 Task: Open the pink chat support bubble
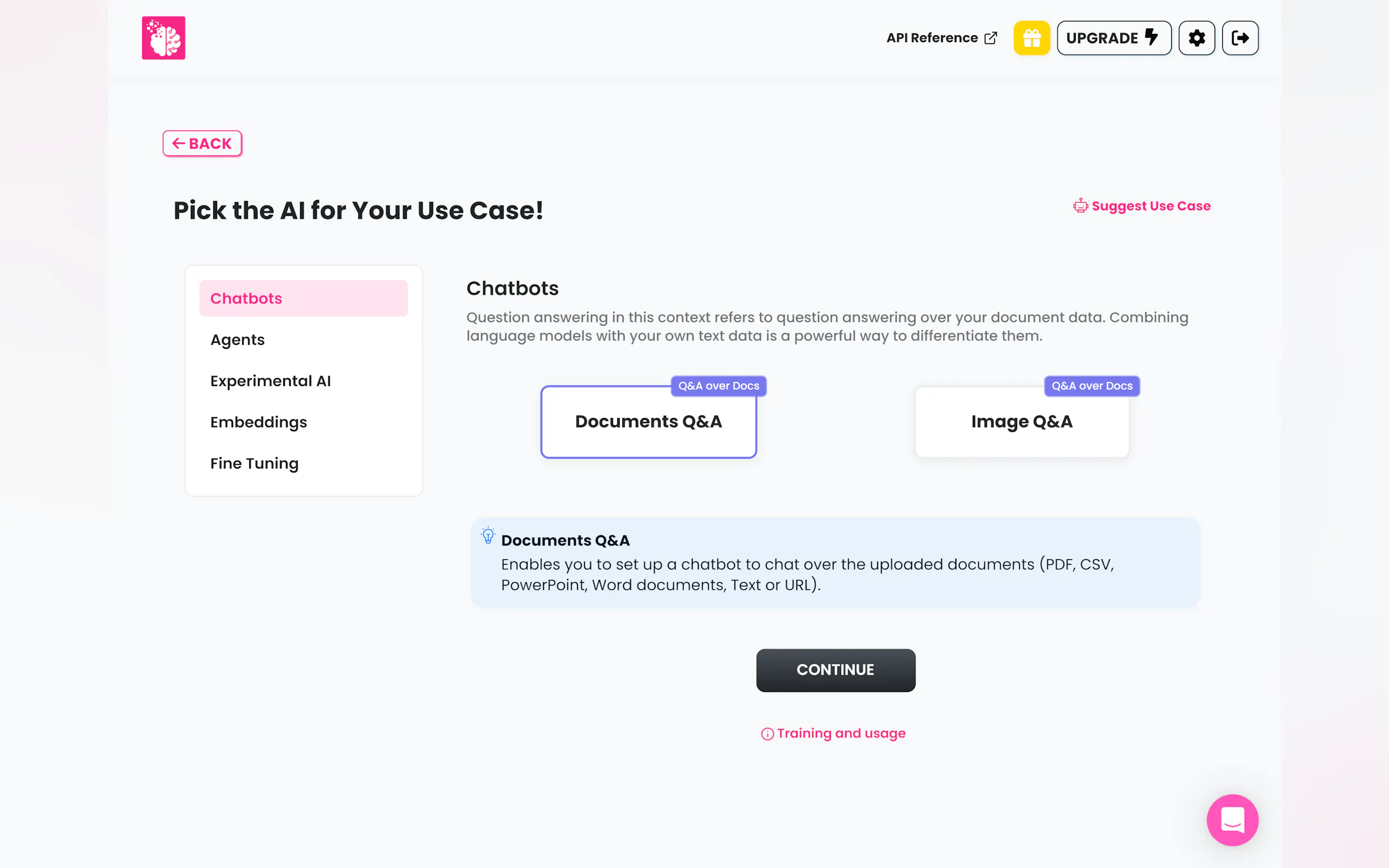pos(1232,820)
